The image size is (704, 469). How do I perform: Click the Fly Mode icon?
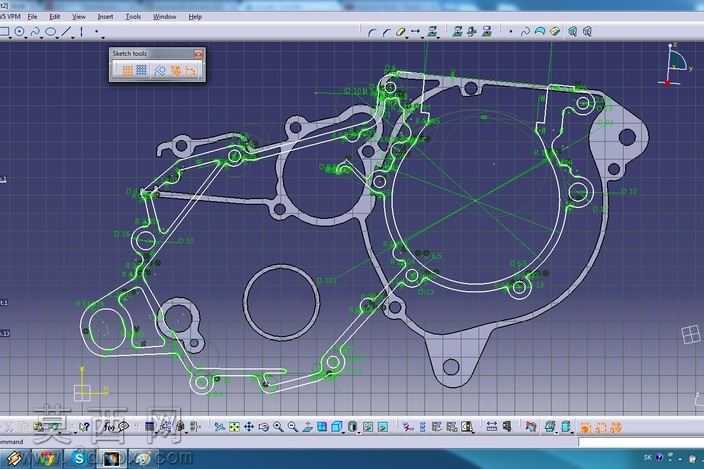pos(219,427)
